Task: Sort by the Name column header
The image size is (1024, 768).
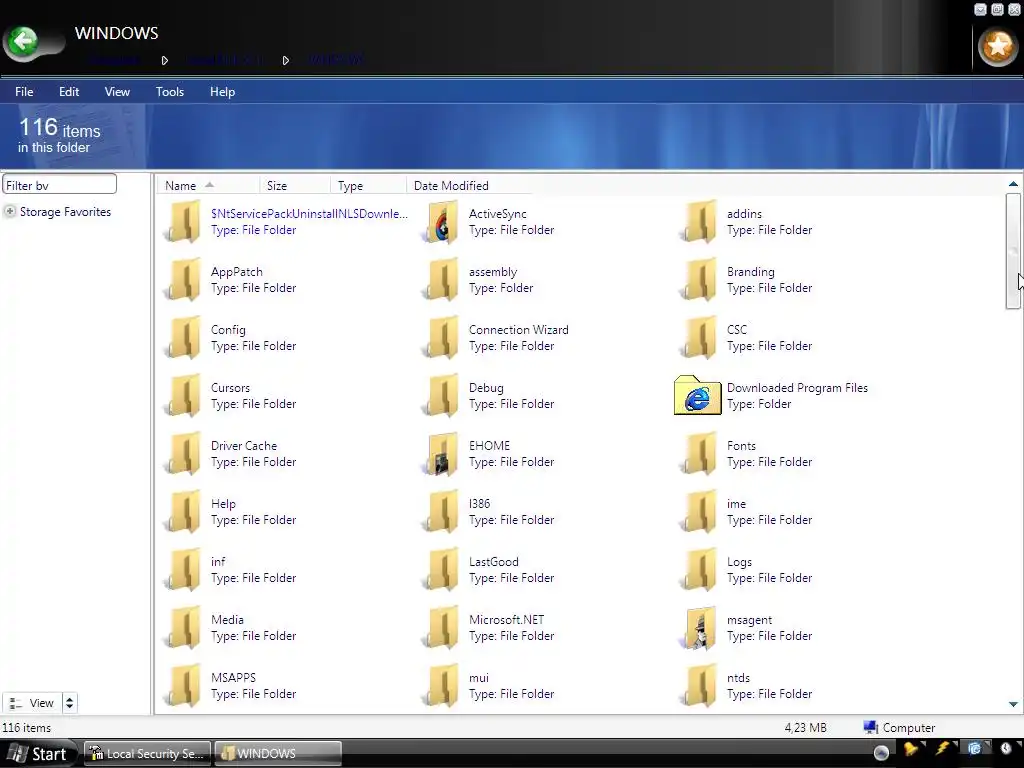Action: 208,185
